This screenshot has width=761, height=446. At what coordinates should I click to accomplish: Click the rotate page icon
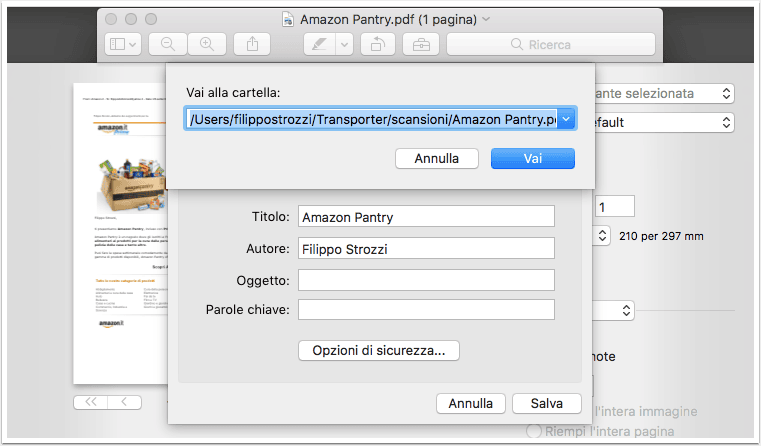point(378,44)
